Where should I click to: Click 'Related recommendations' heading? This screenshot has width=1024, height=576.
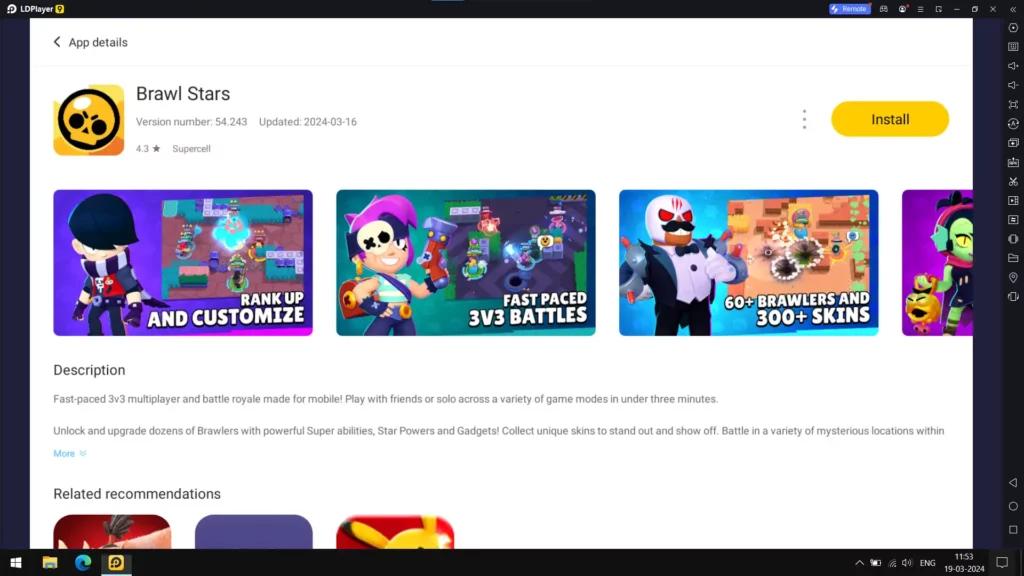pos(137,494)
